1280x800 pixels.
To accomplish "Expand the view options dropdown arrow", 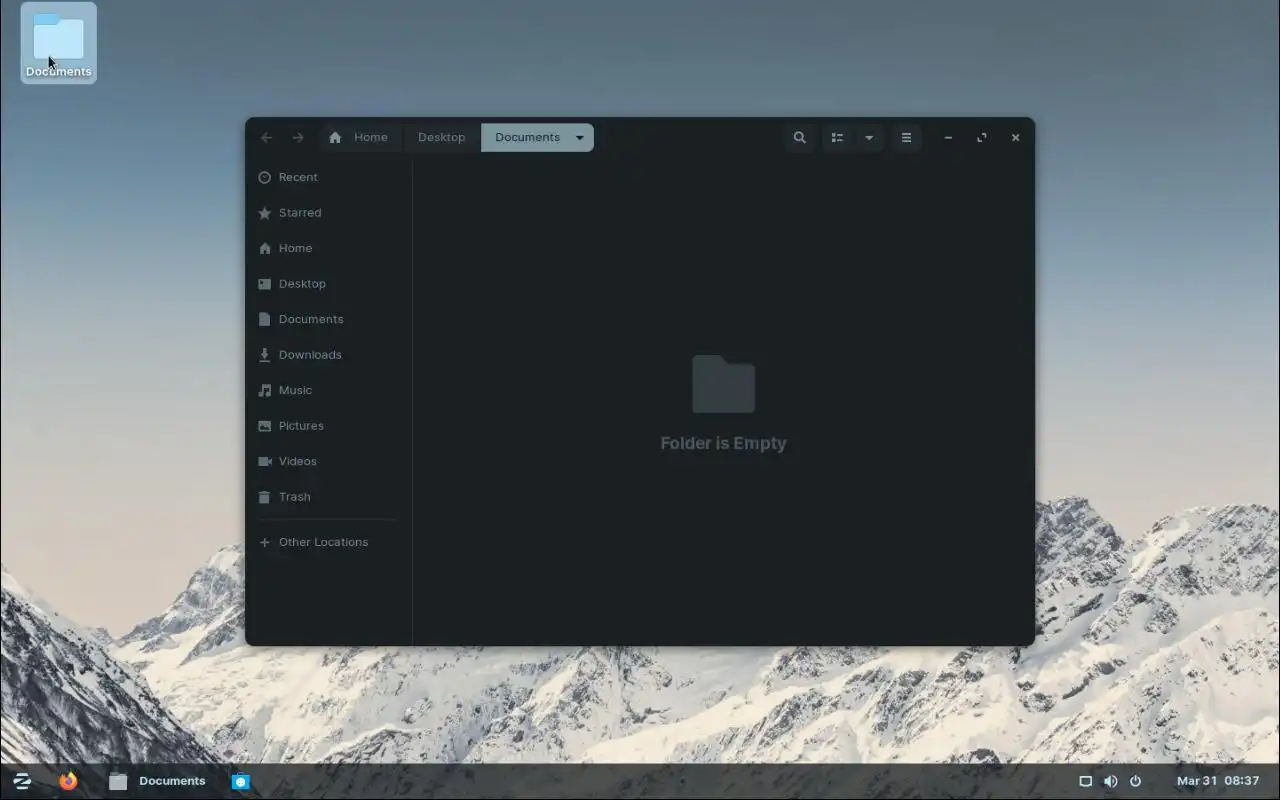I will click(x=869, y=138).
